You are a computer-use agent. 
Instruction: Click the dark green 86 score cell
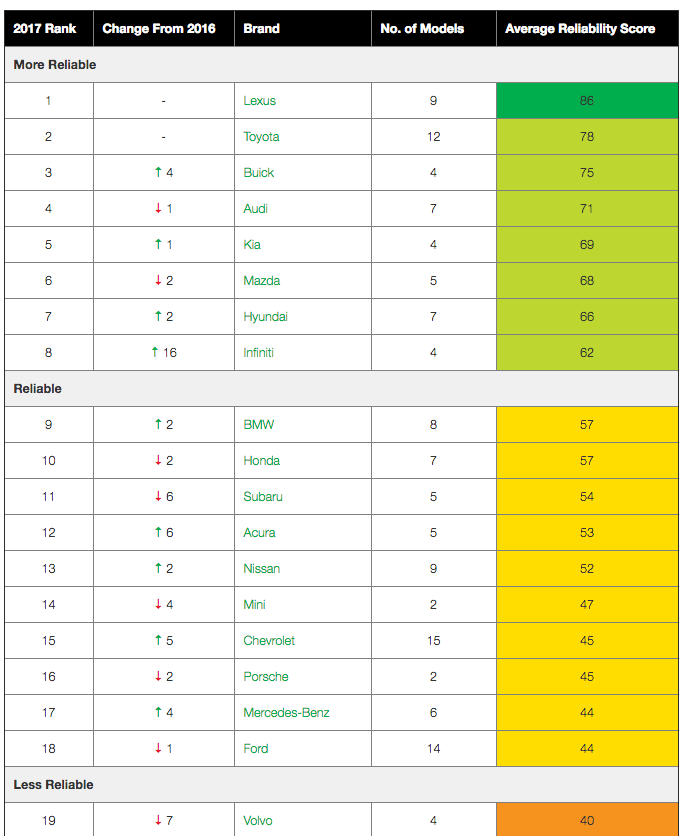click(x=587, y=101)
